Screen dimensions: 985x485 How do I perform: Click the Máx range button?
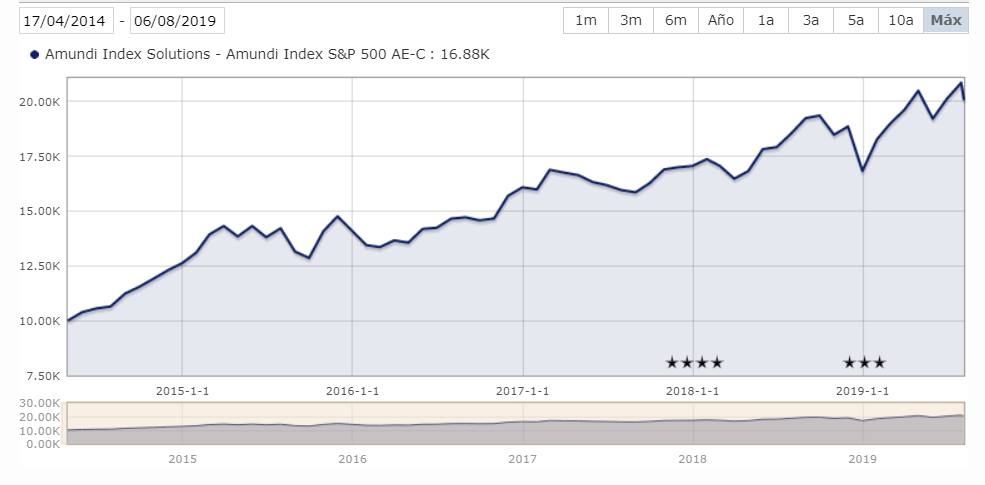coord(945,20)
